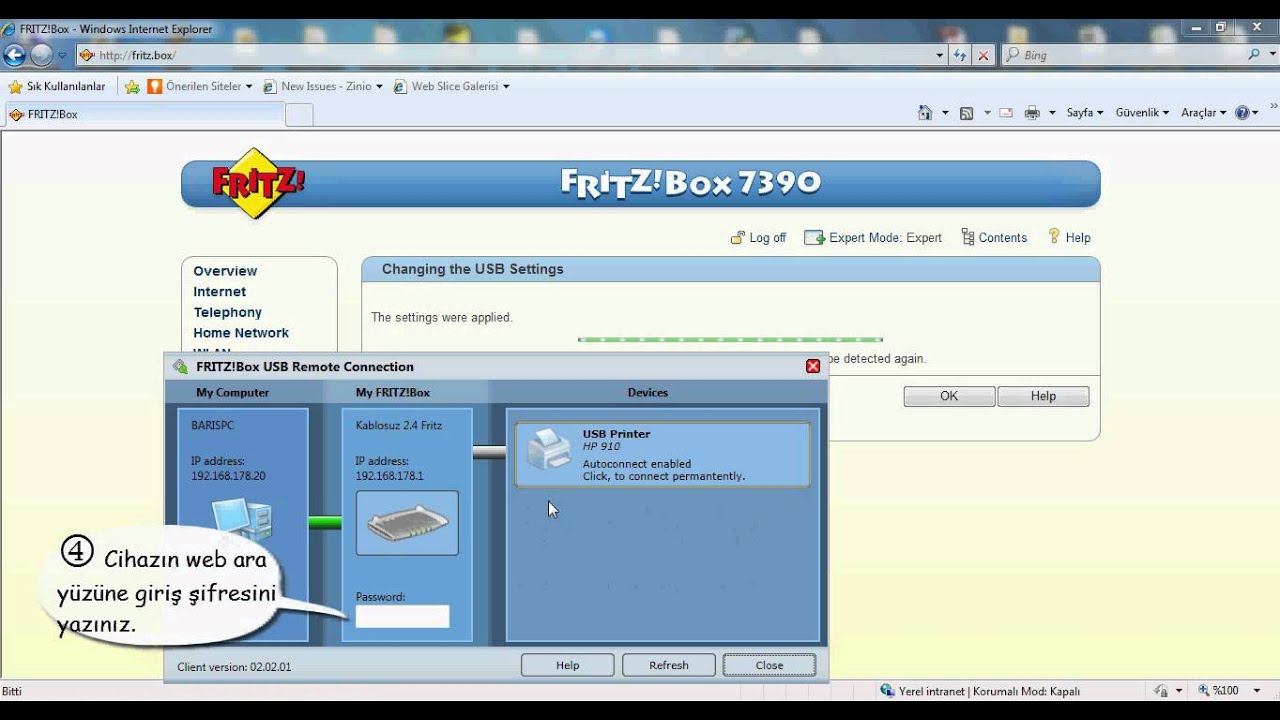
Task: Open Web Slice Galerisi dropdown
Action: click(452, 87)
